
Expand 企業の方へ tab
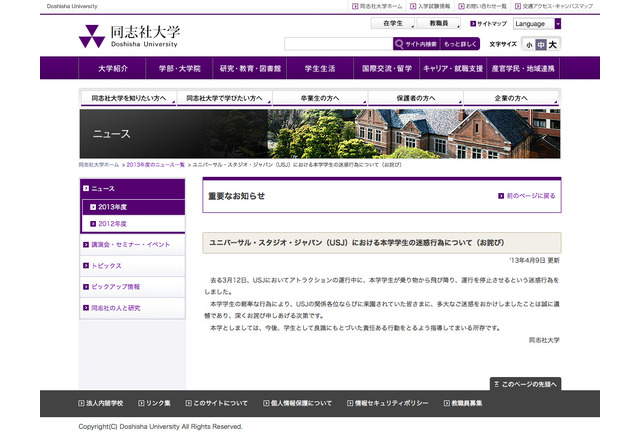[x=511, y=98]
